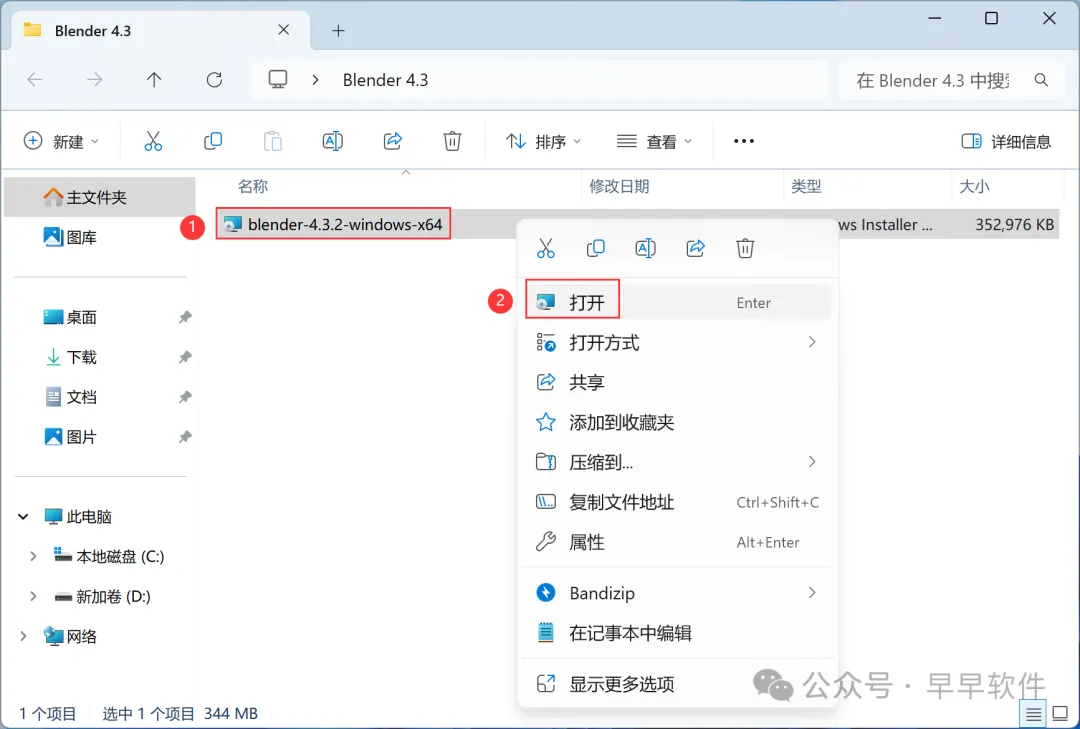This screenshot has width=1080, height=729.
Task: Choose 打开 from the context menu
Action: pos(677,302)
